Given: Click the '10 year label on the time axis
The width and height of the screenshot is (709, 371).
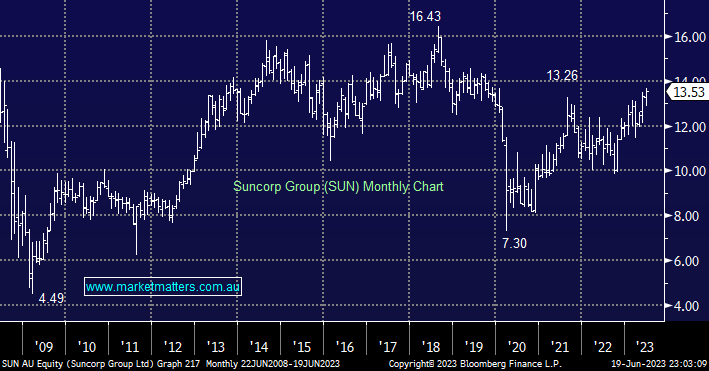Looking at the screenshot, I should click(87, 347).
